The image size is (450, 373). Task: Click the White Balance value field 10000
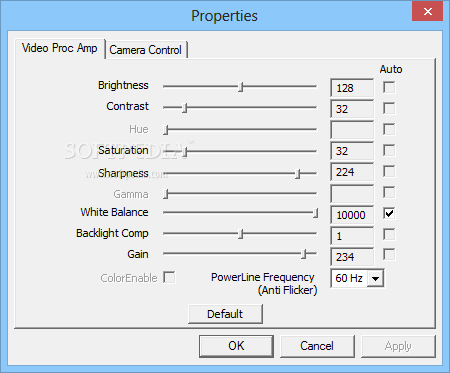click(352, 215)
